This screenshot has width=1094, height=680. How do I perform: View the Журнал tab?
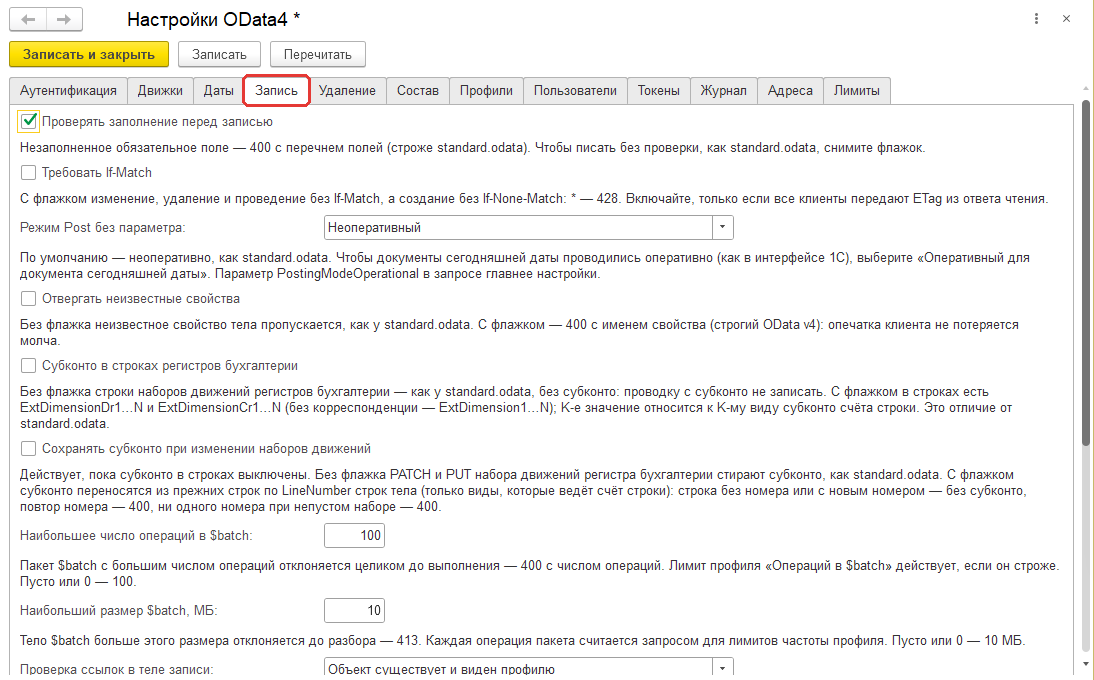(x=724, y=91)
